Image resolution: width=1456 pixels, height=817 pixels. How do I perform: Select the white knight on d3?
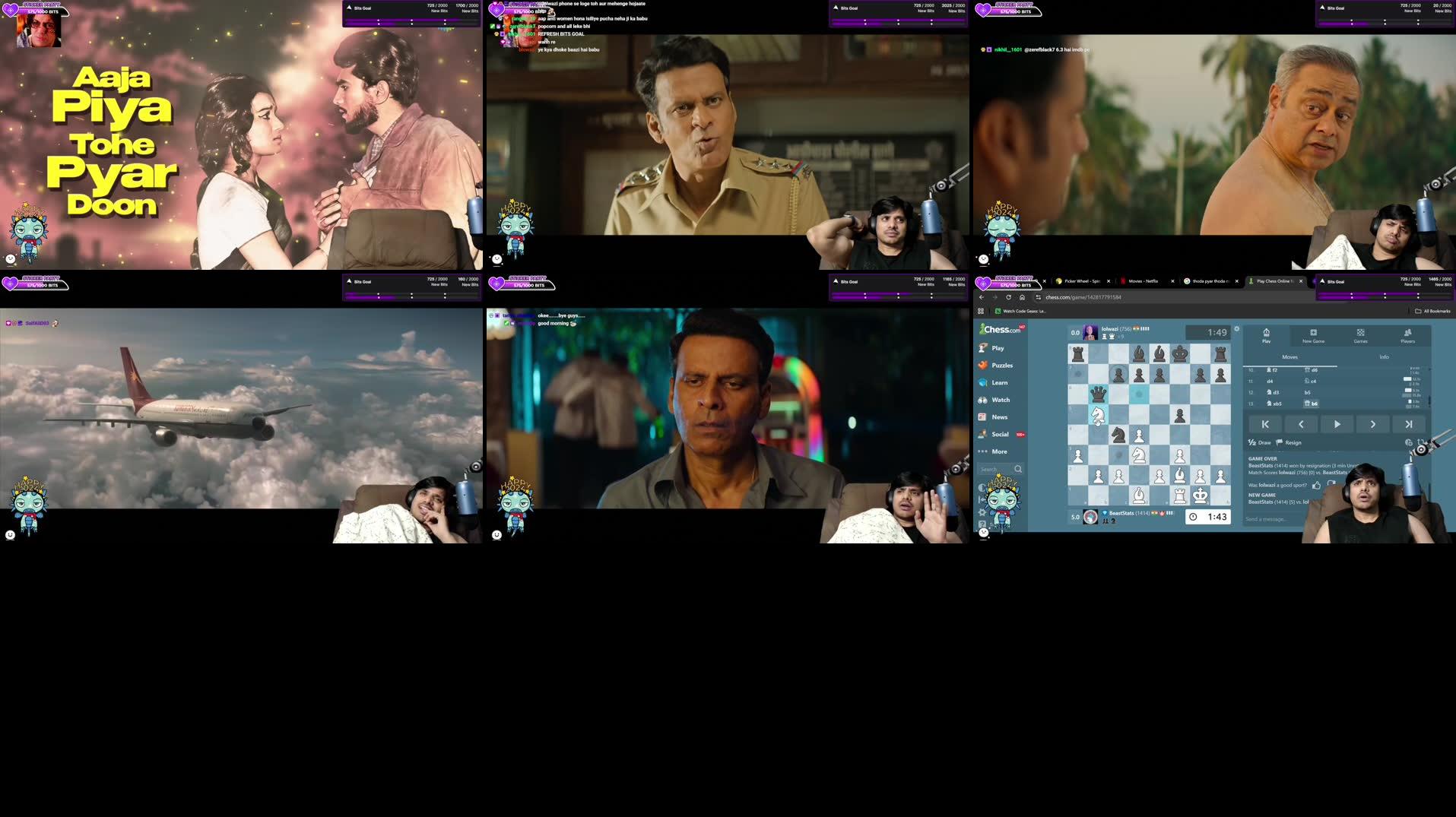tap(1139, 456)
